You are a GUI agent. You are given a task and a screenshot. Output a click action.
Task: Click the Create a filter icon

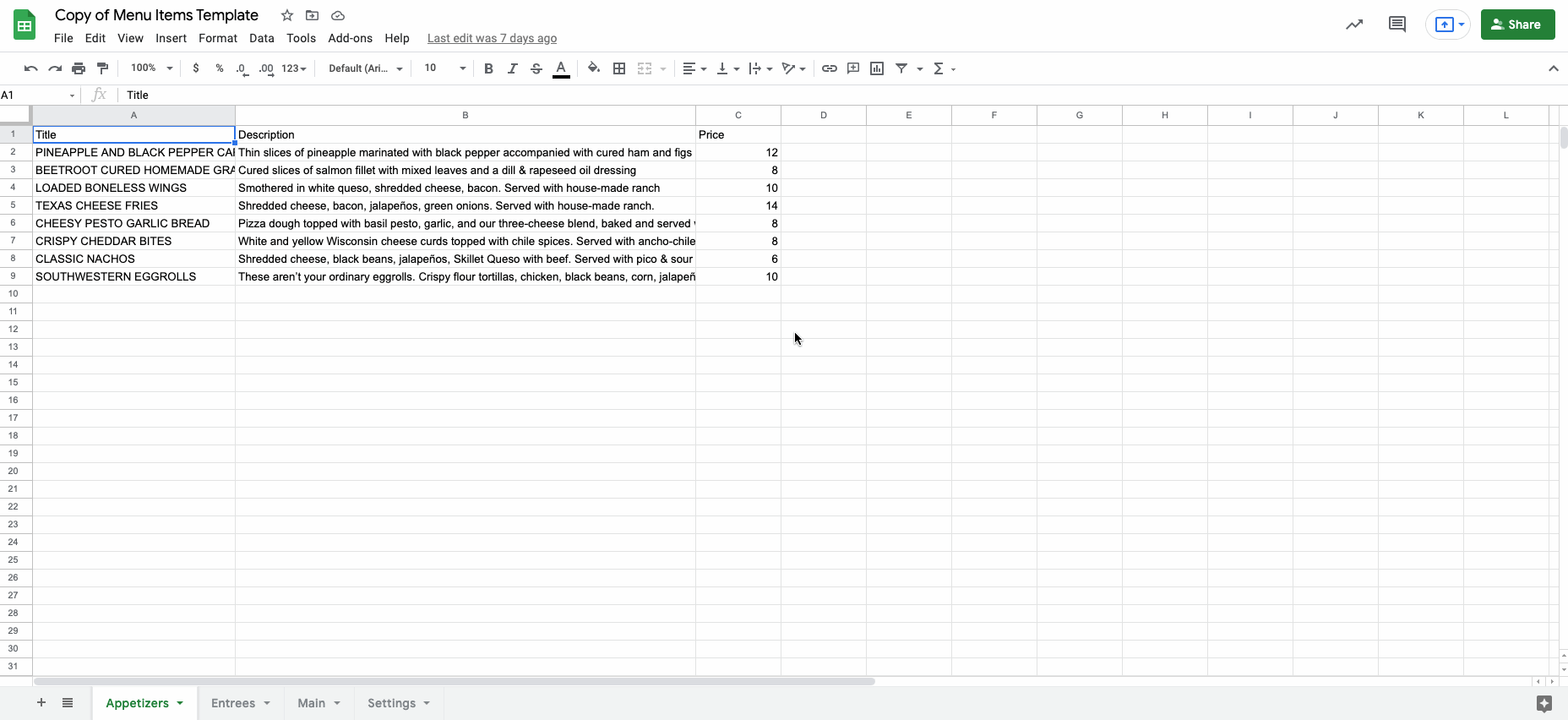pyautogui.click(x=901, y=68)
